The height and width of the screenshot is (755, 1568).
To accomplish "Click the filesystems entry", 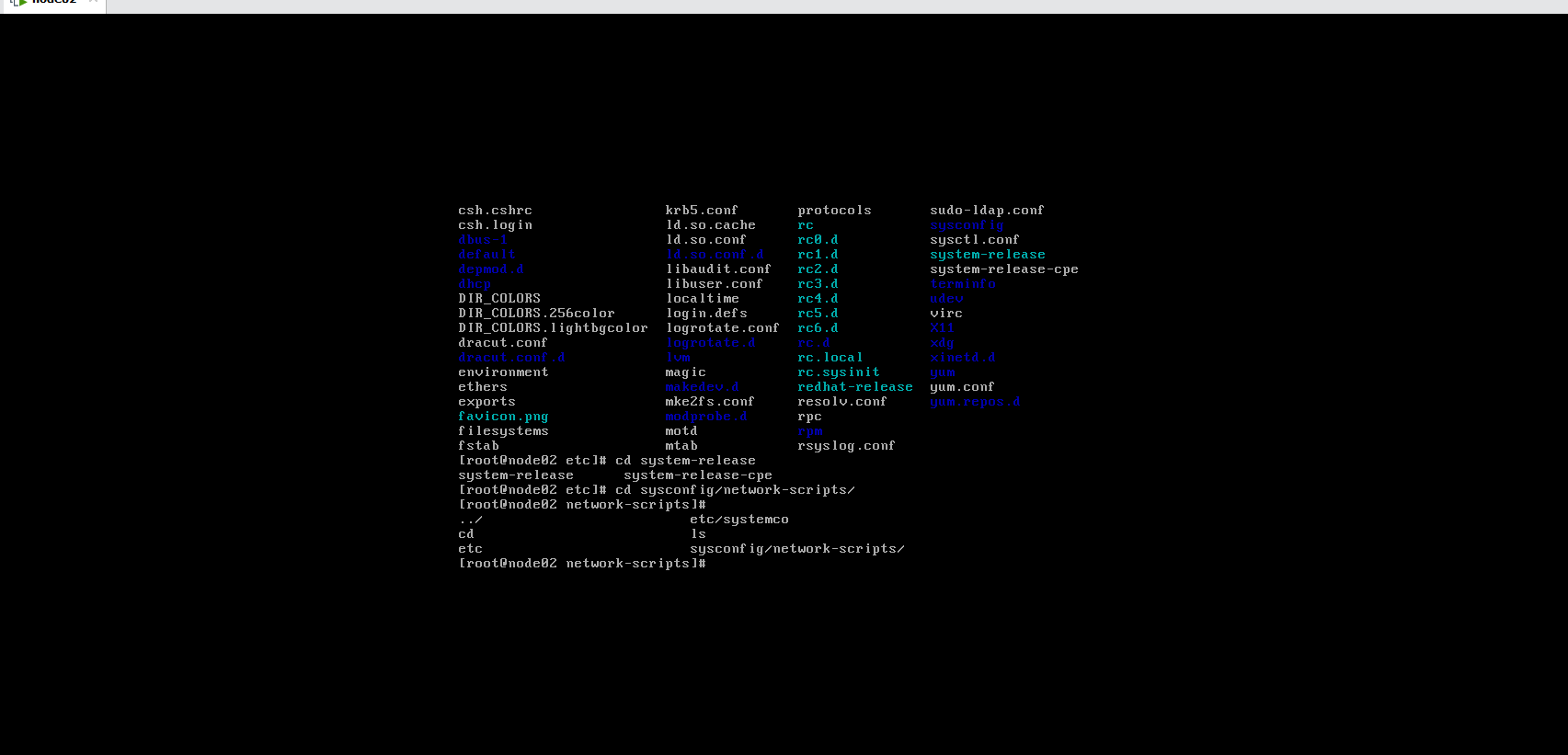I will pos(503,431).
